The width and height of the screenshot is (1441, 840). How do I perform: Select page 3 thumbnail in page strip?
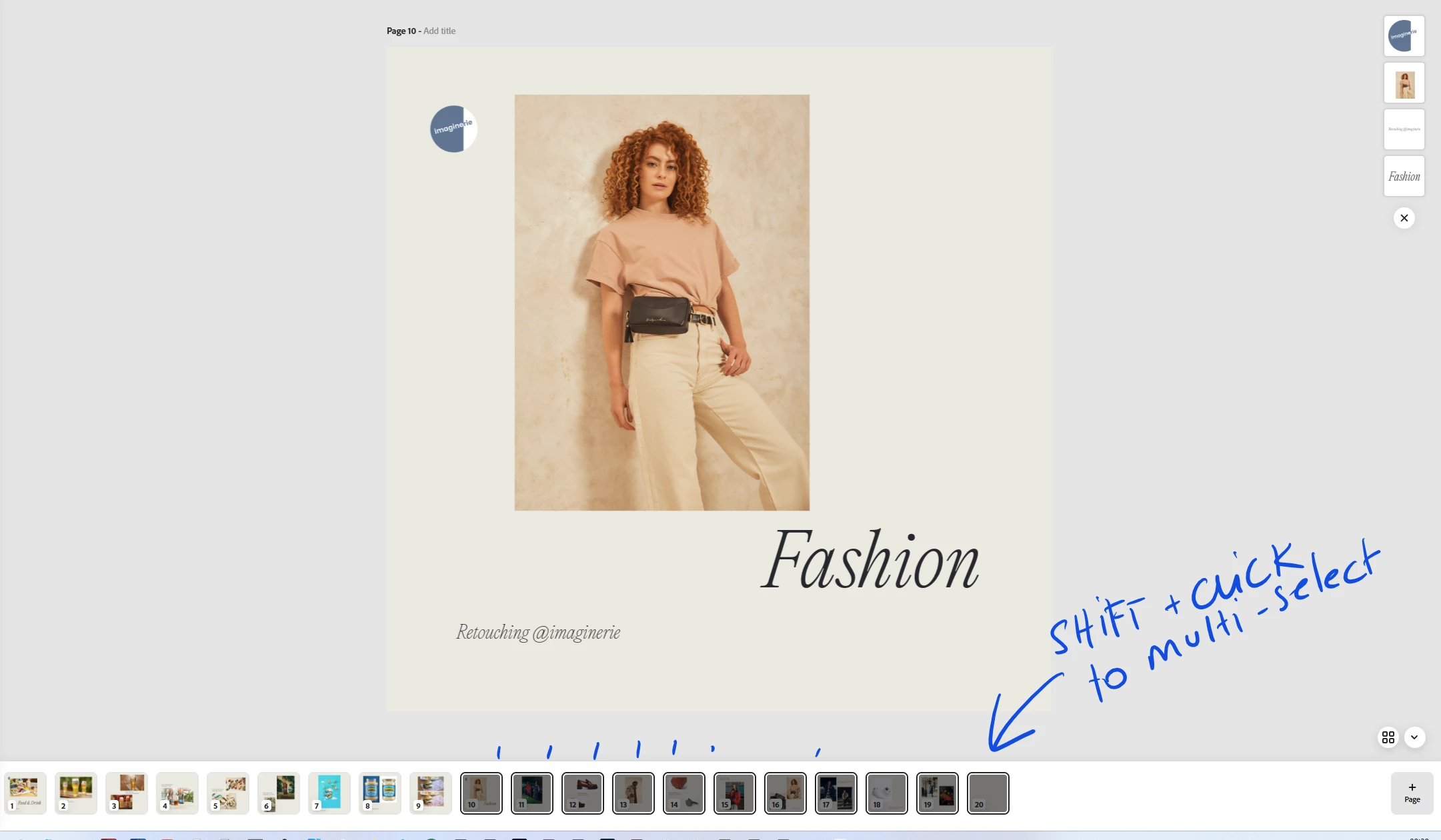127,792
